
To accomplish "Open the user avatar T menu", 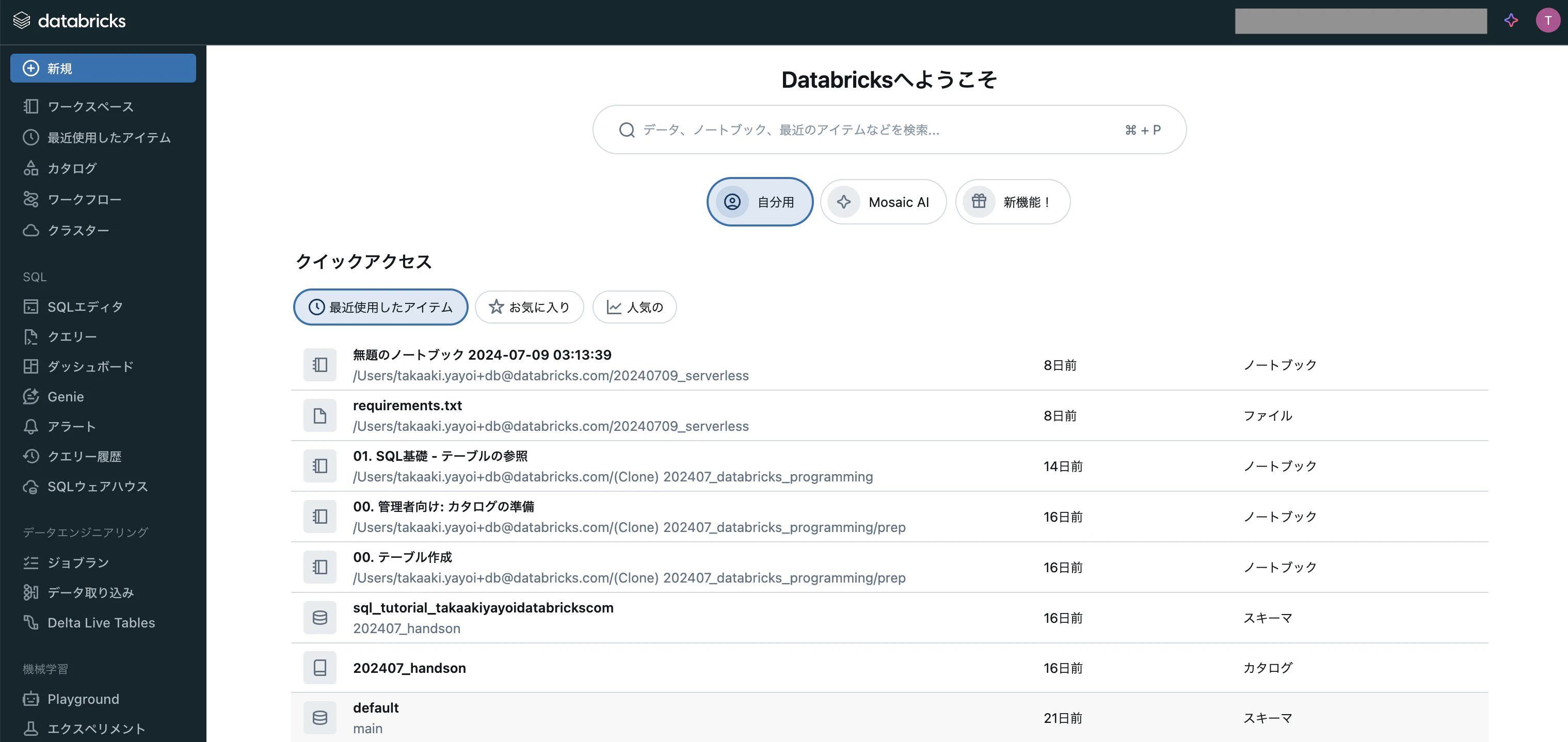I will 1547,21.
